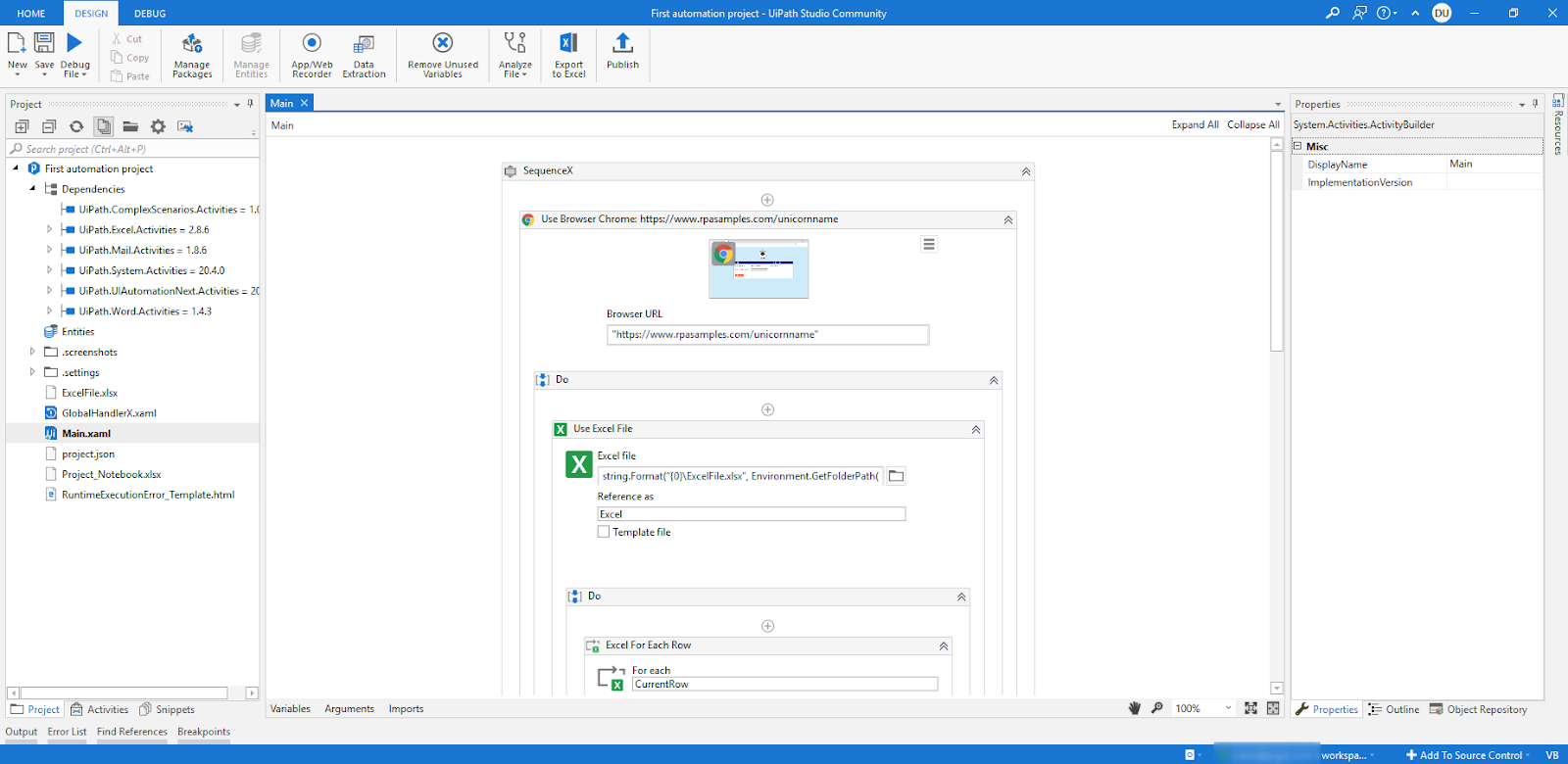Collapse Dependencies tree node
The width and height of the screenshot is (1568, 764).
coord(32,188)
